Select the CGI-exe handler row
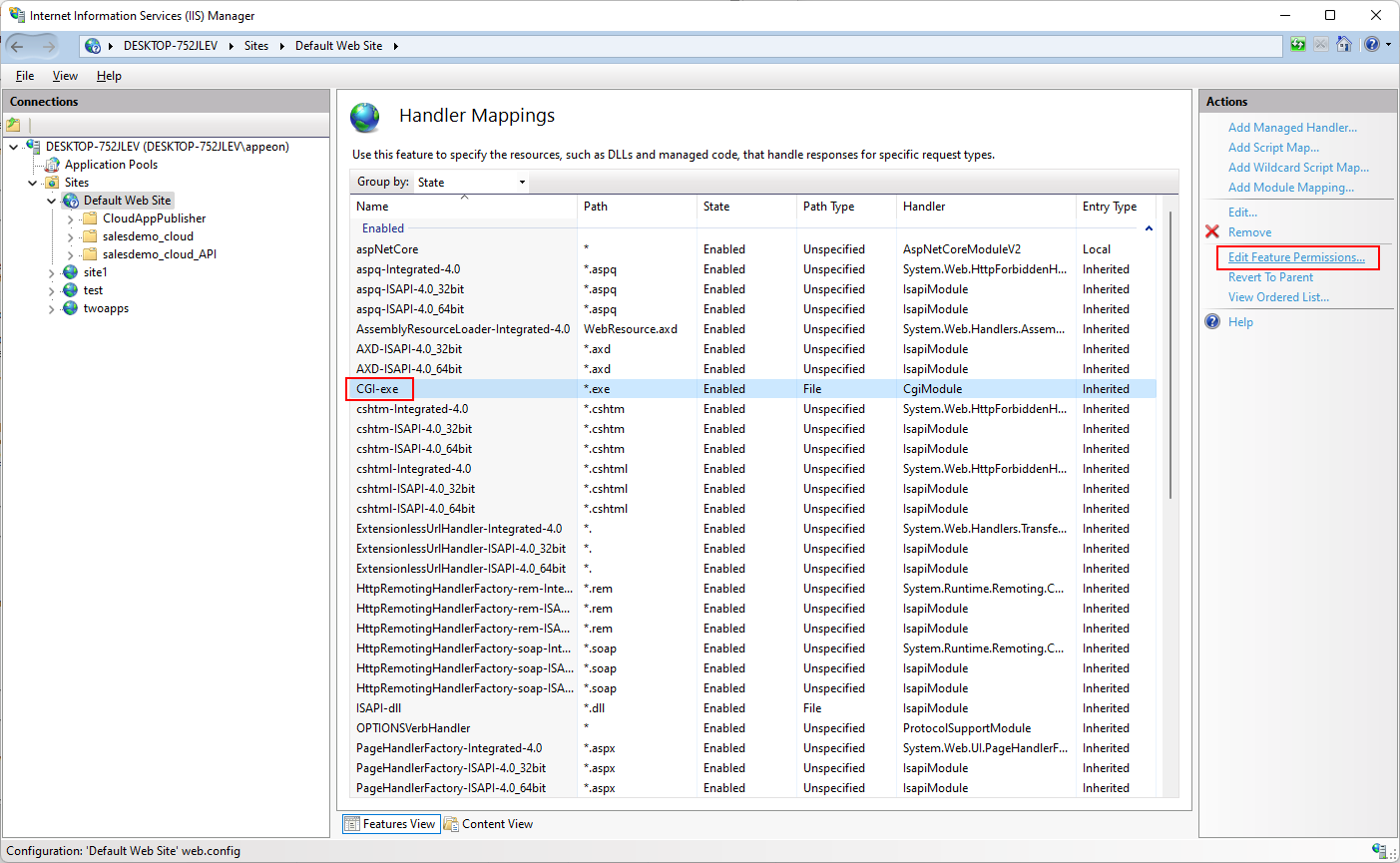Image resolution: width=1400 pixels, height=863 pixels. pos(377,389)
